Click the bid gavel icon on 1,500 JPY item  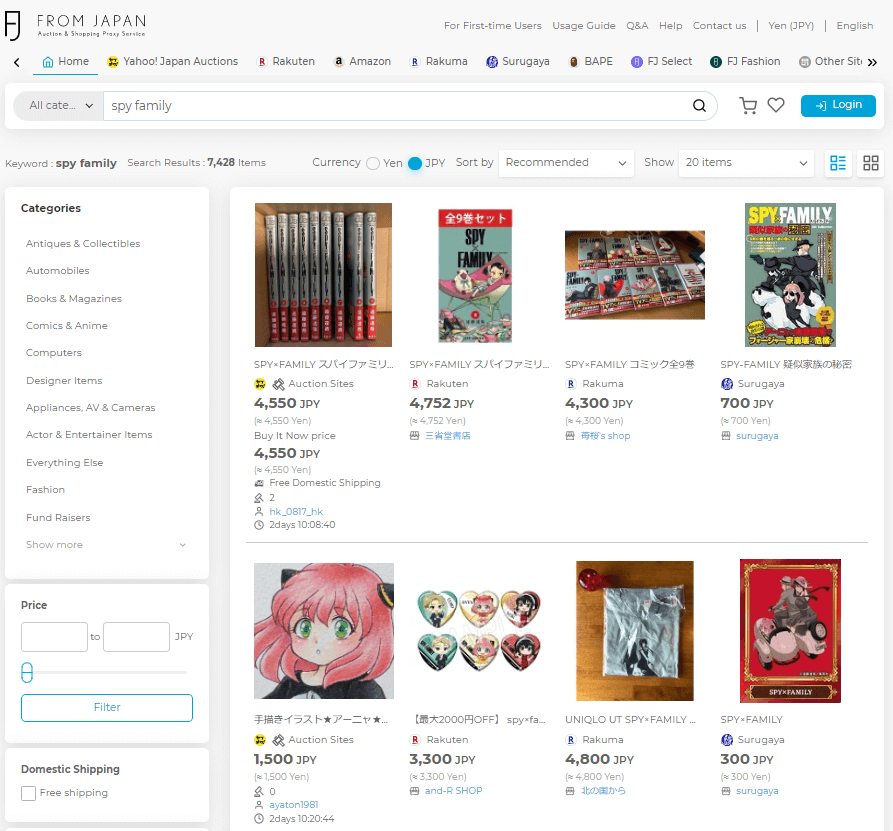point(259,792)
